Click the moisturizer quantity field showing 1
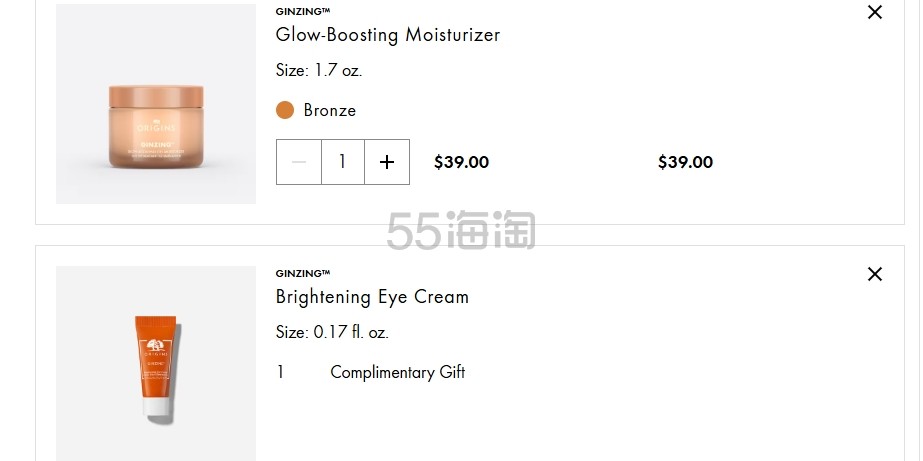The image size is (923, 461). click(343, 162)
